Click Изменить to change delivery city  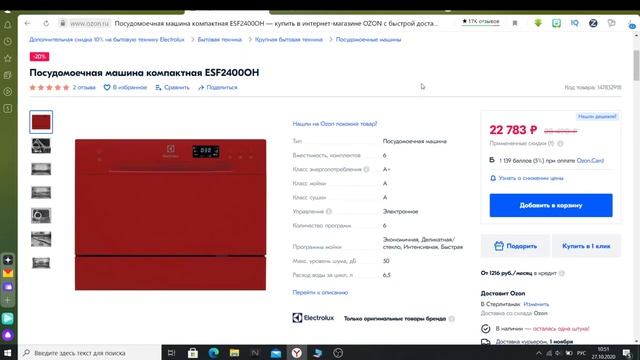pos(536,304)
